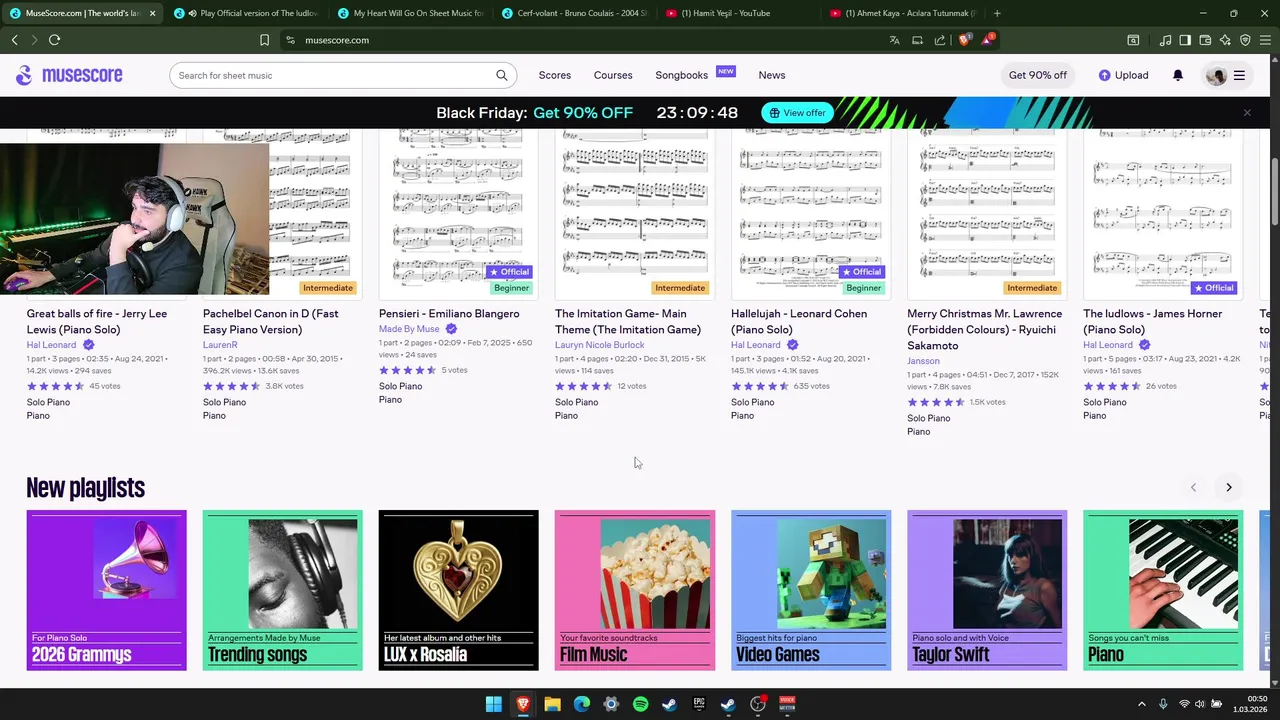This screenshot has width=1280, height=720.
Task: Open the Film Music playlist
Action: (x=635, y=590)
